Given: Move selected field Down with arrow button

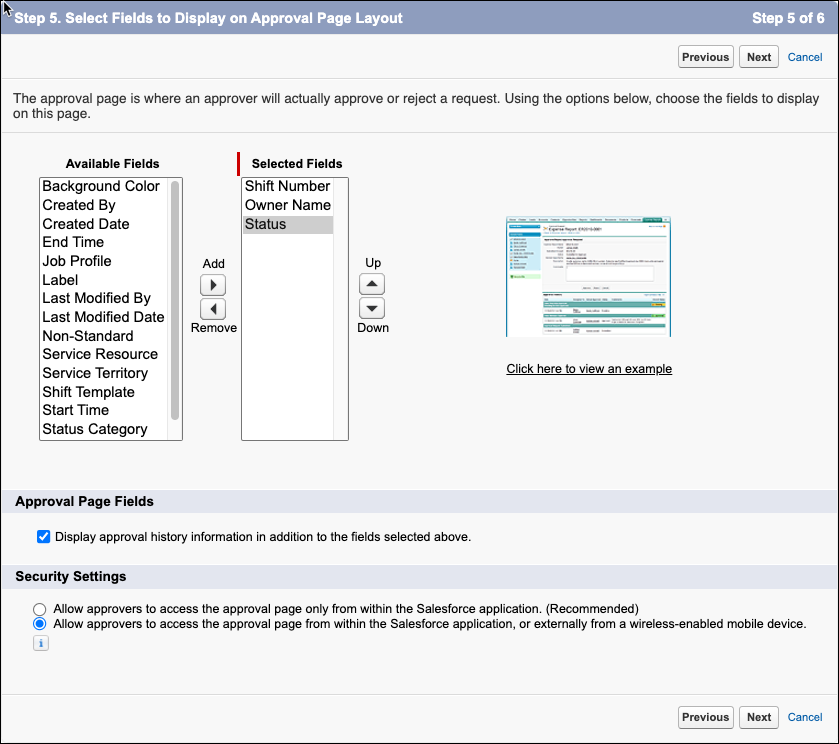Looking at the screenshot, I should [x=372, y=308].
